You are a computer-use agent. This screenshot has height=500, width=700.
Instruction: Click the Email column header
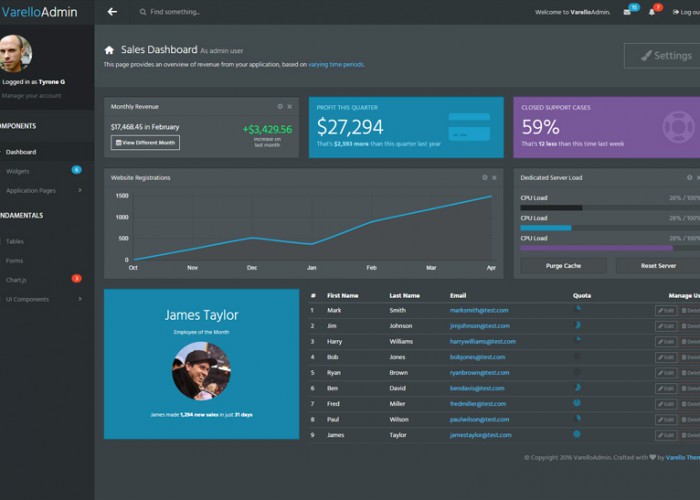click(x=458, y=296)
